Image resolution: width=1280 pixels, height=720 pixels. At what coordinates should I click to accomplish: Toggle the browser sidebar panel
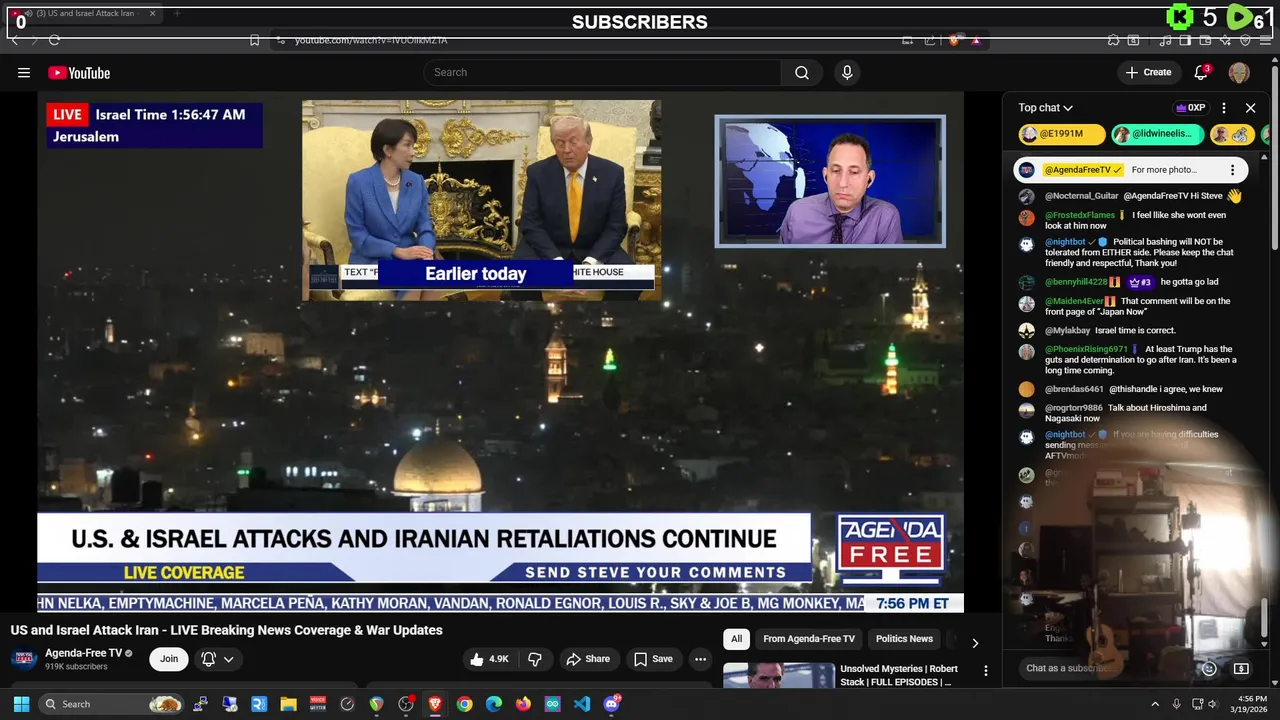pyautogui.click(x=1185, y=40)
